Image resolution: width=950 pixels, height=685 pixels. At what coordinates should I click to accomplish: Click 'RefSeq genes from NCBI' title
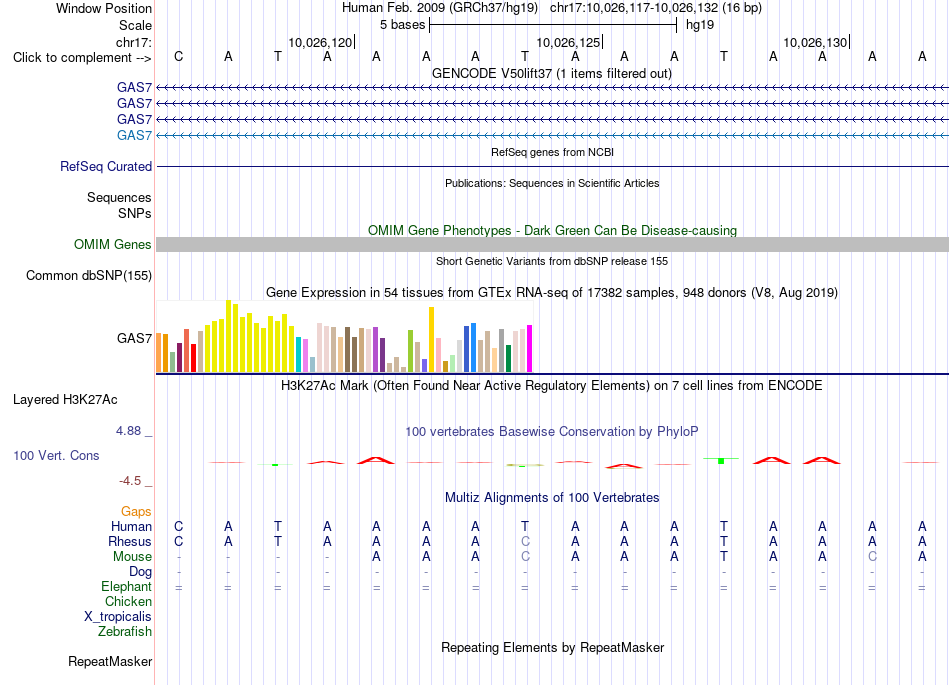pyautogui.click(x=552, y=152)
